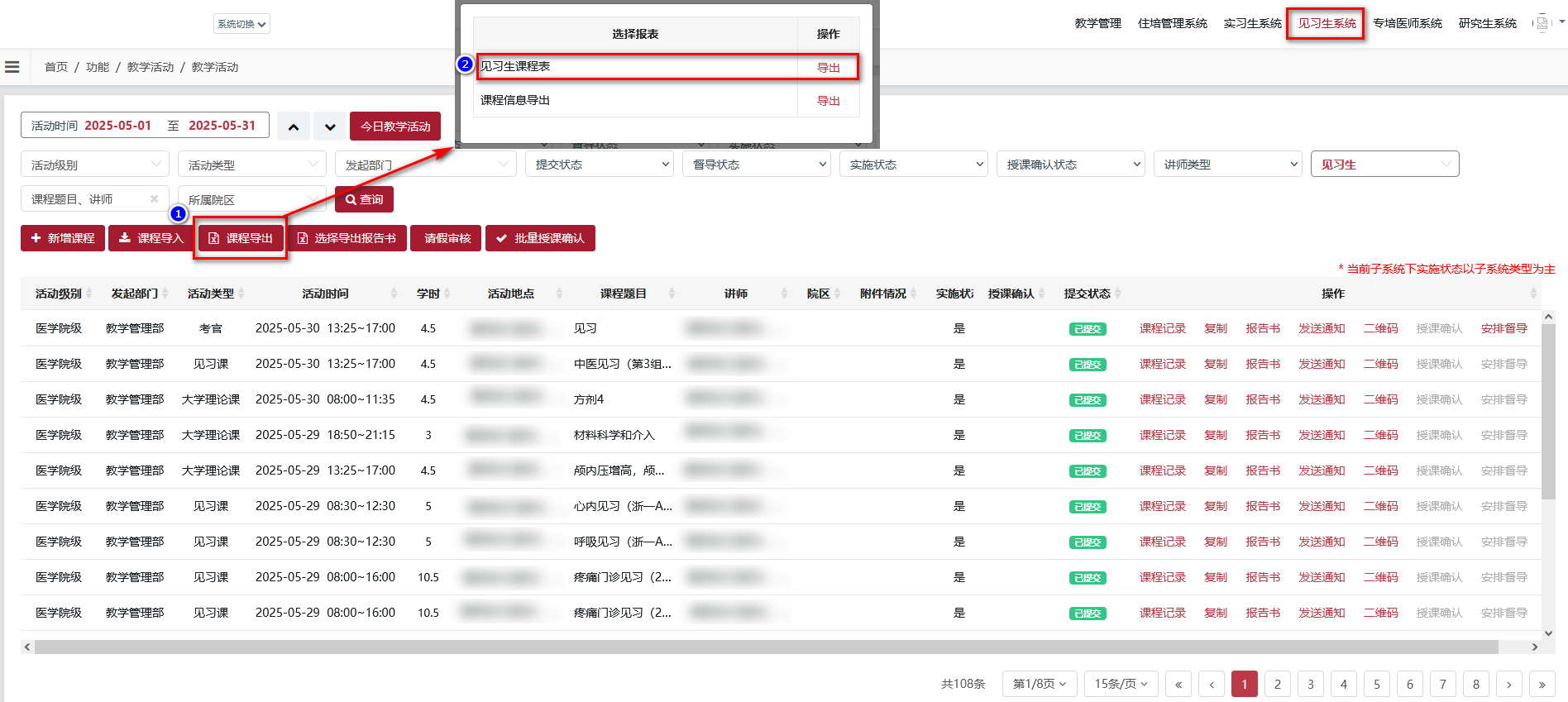The width and height of the screenshot is (1568, 702).
Task: Sort the table by 讲师 column
Action: pos(784,294)
